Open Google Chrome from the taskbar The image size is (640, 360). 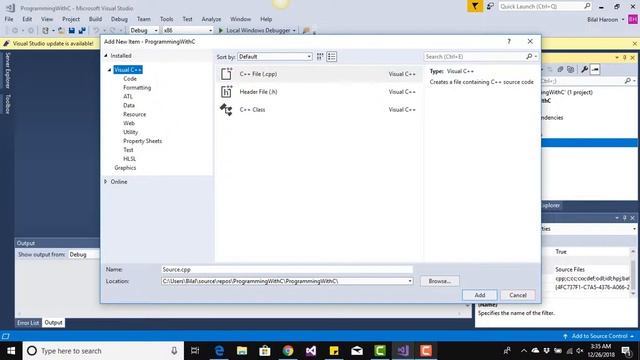[288, 351]
